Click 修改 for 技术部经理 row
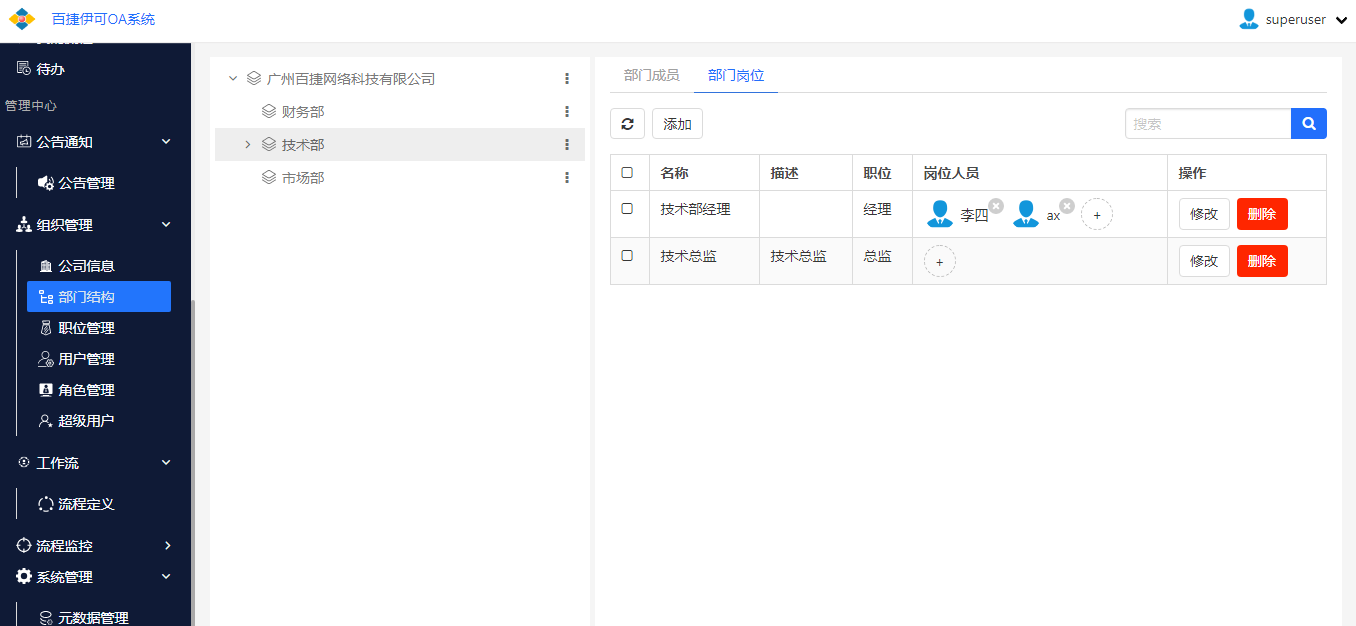Screen dimensions: 1356x626 (x=1204, y=214)
